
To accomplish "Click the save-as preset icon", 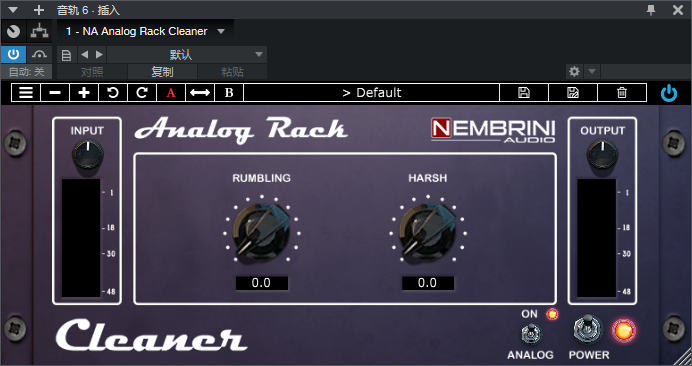I will 573,93.
